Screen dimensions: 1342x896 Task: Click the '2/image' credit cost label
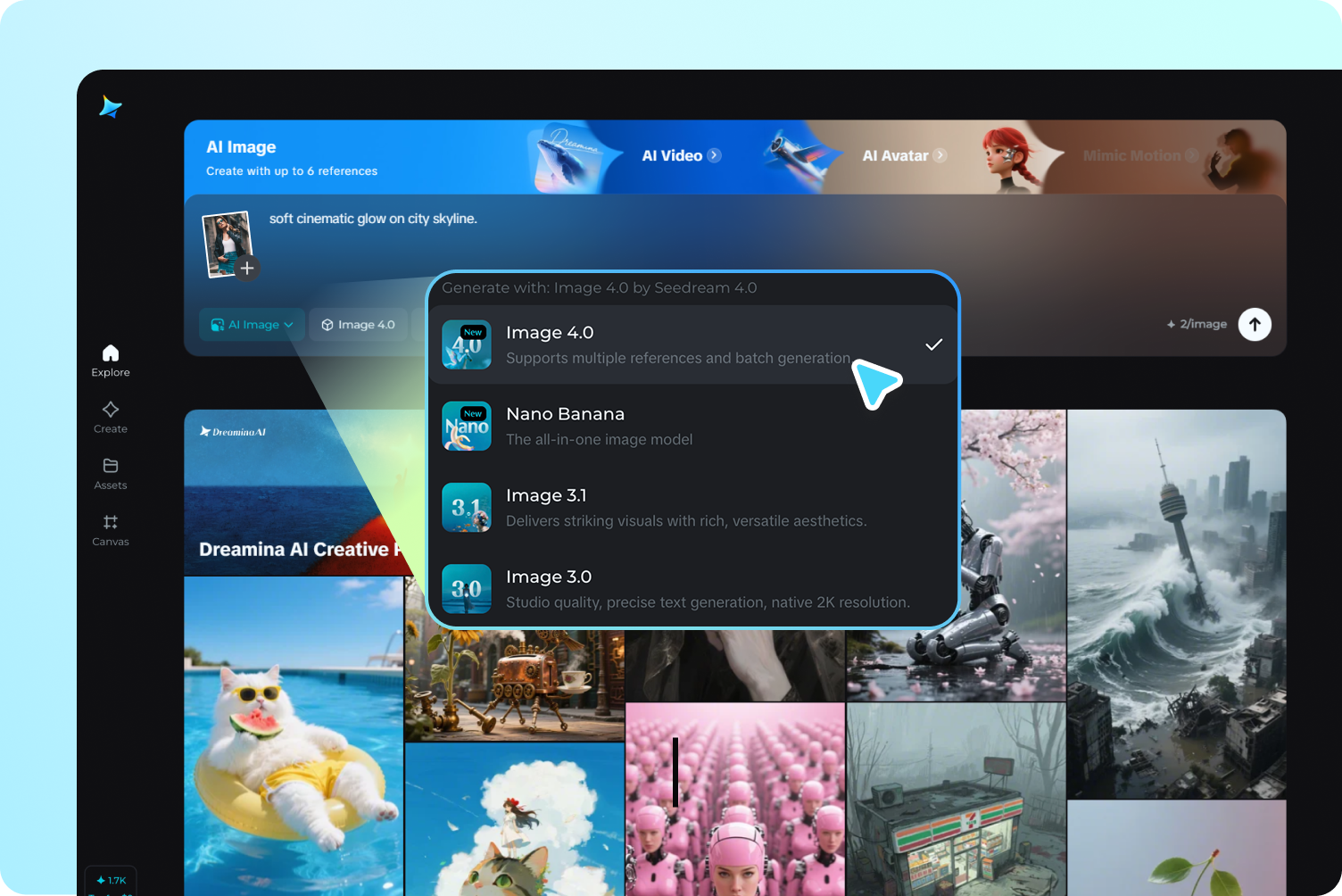tap(1197, 324)
